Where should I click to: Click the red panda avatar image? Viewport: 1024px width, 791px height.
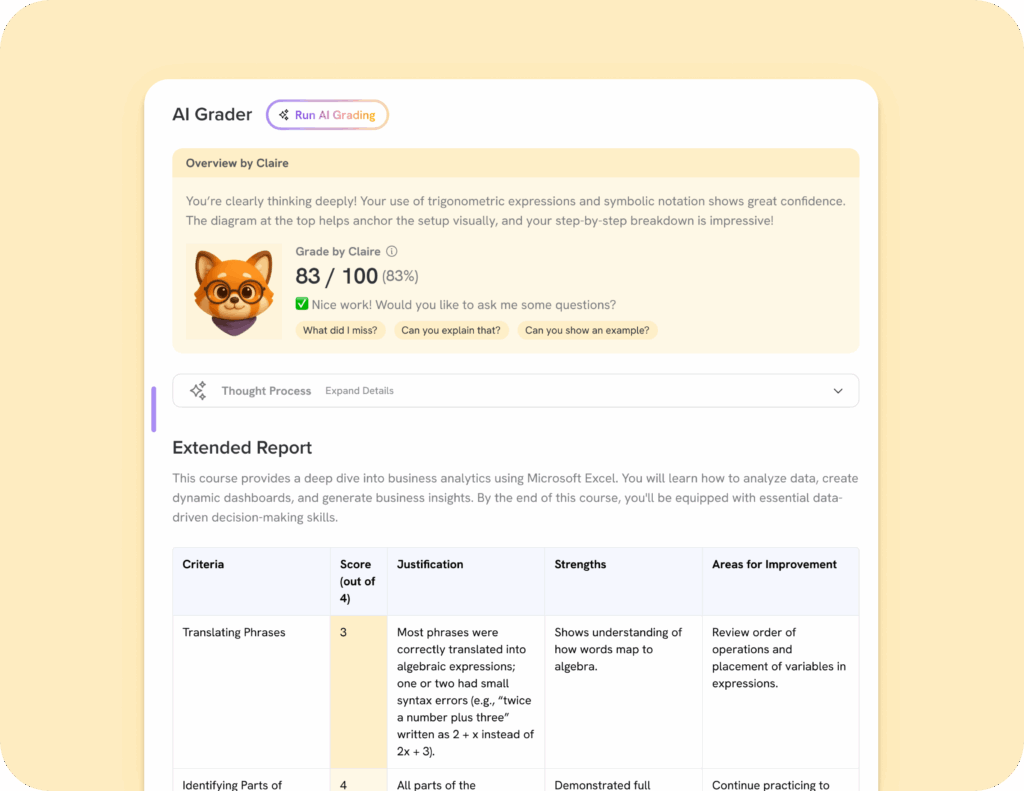pyautogui.click(x=234, y=292)
